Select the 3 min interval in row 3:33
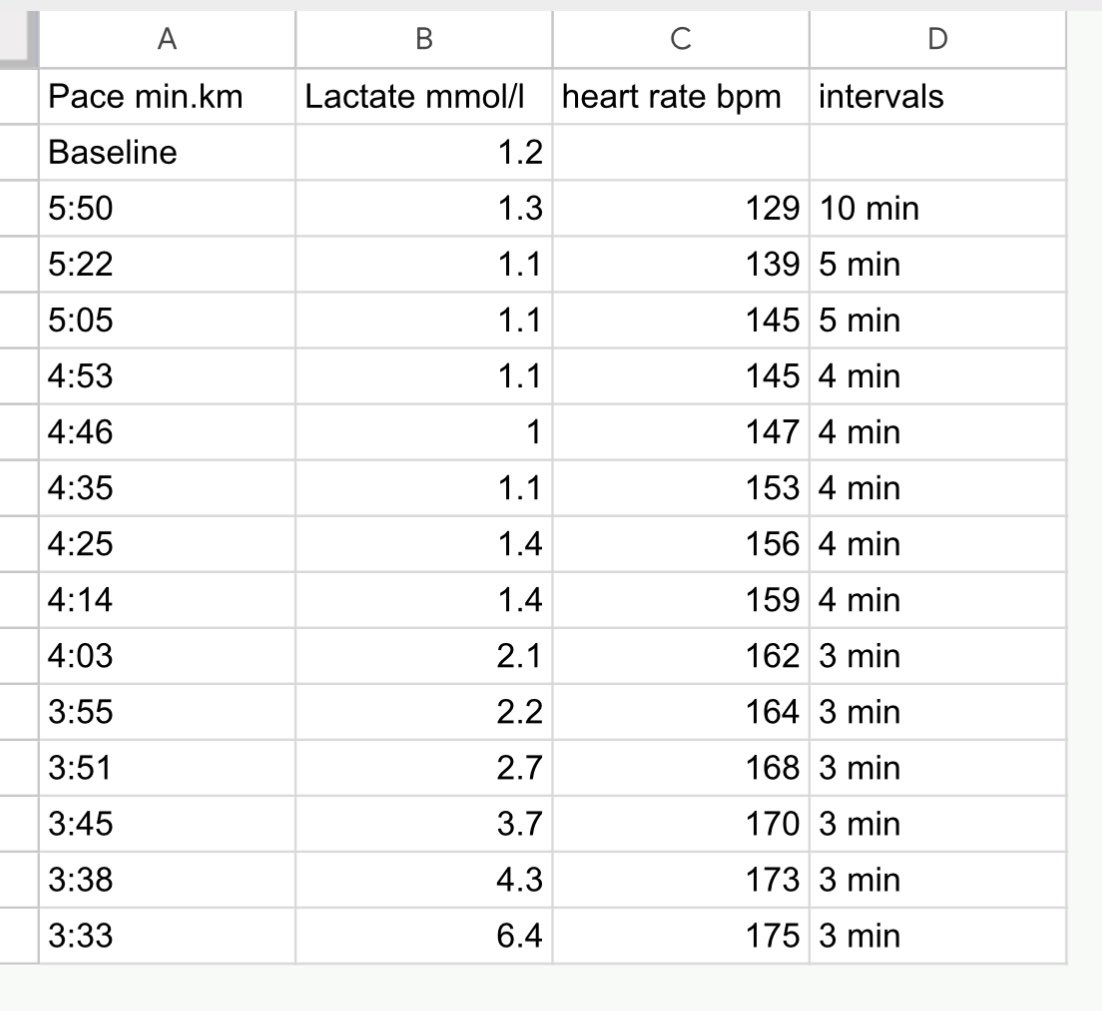The image size is (1102, 1011). [938, 936]
